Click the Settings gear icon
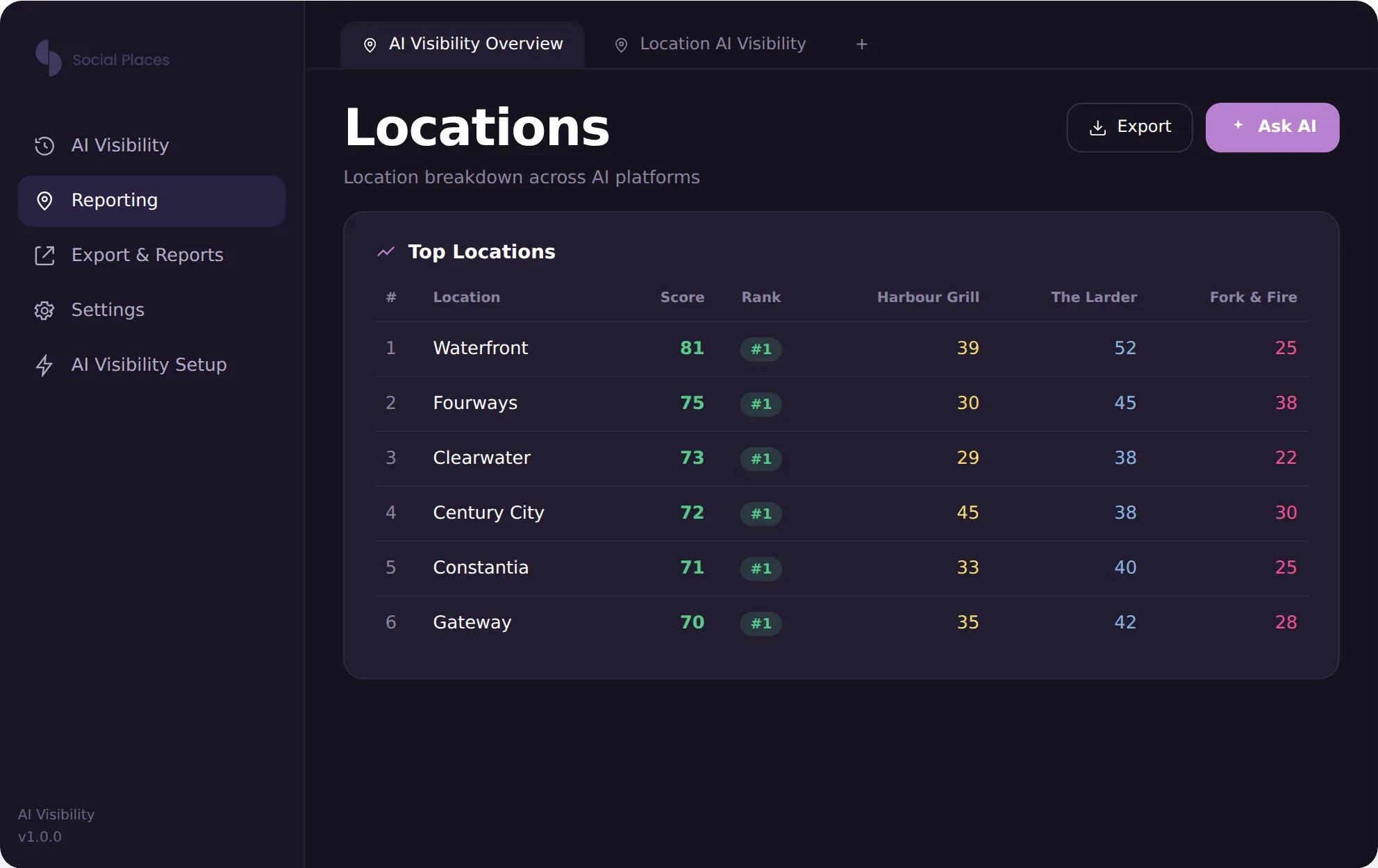Image resolution: width=1378 pixels, height=868 pixels. [44, 310]
